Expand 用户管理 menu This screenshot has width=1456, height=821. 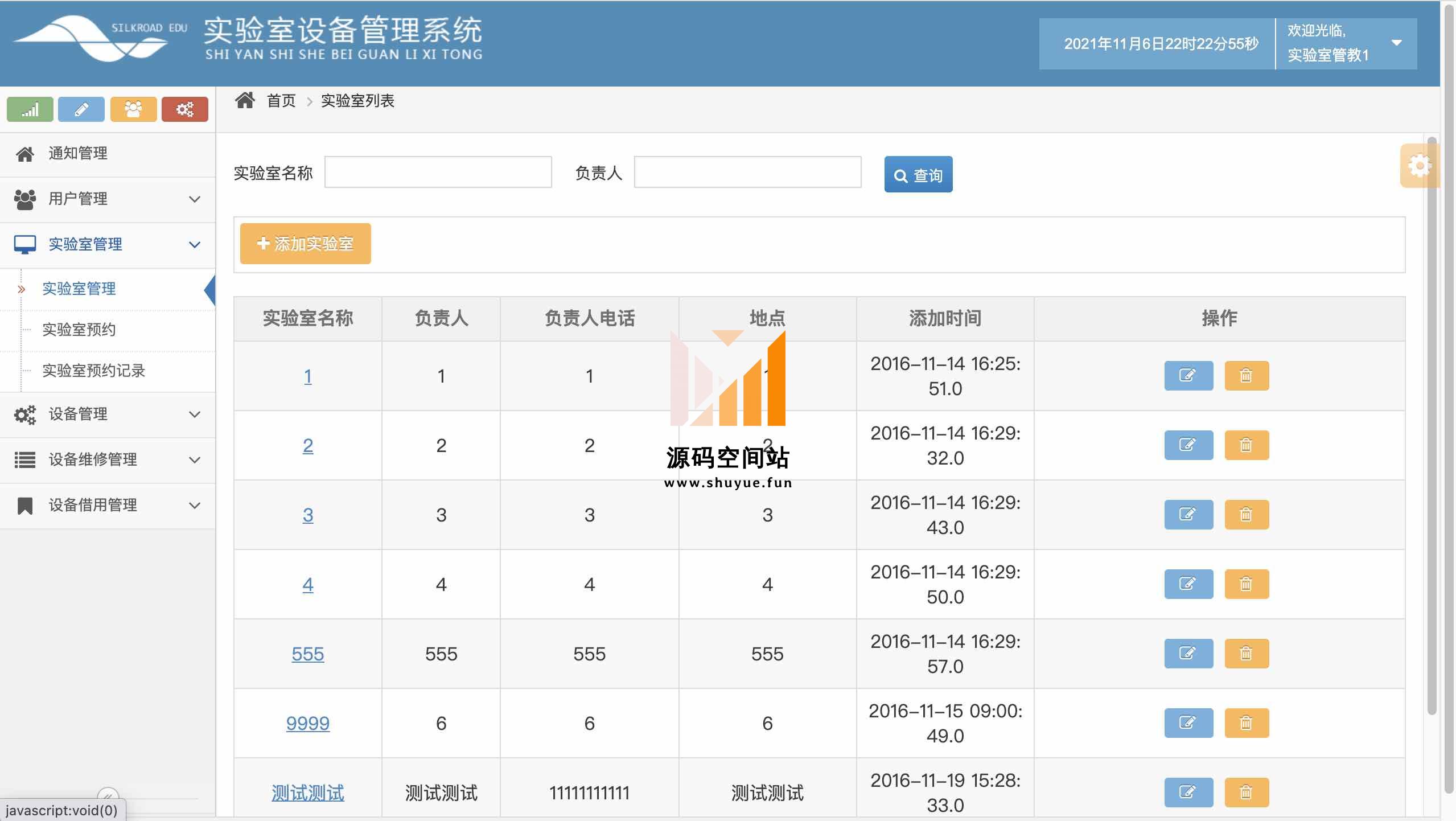coord(108,199)
